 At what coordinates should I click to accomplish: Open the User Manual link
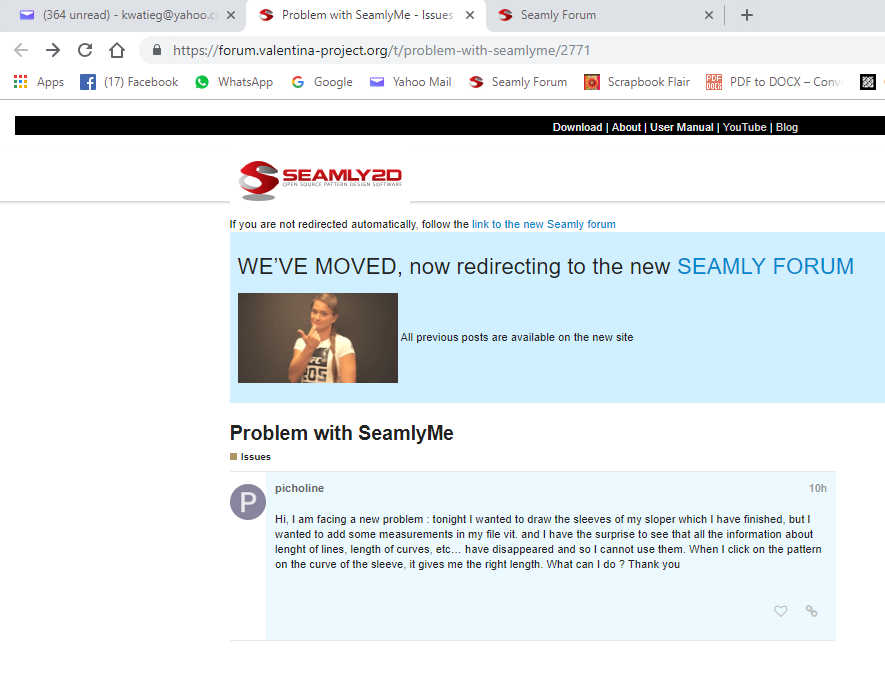click(x=681, y=127)
